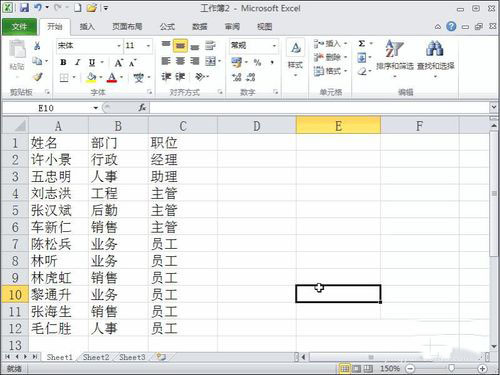Toggle Wrap Text button
This screenshot has width=500, height=375.
[210, 46]
